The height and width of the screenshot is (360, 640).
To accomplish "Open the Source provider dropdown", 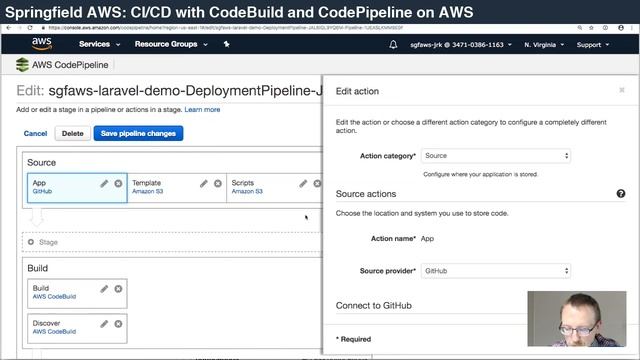I will (496, 271).
